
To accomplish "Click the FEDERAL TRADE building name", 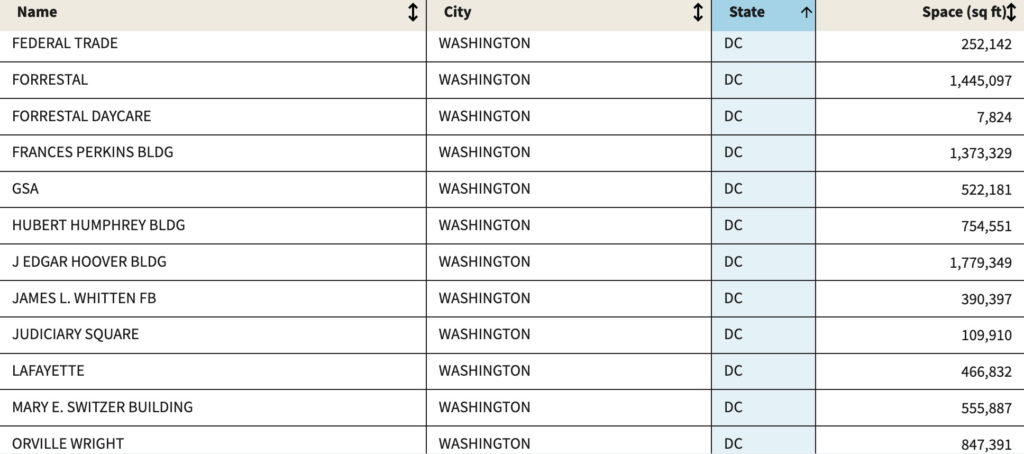I will [65, 43].
